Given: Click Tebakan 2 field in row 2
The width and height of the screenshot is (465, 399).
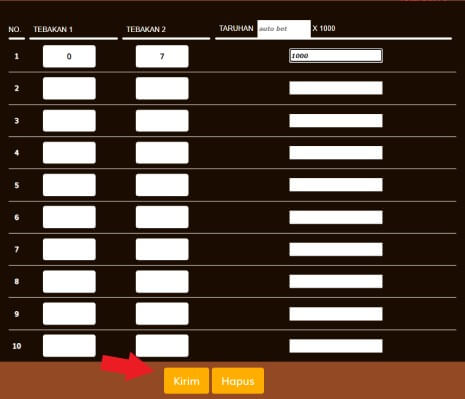Looking at the screenshot, I should coord(162,88).
